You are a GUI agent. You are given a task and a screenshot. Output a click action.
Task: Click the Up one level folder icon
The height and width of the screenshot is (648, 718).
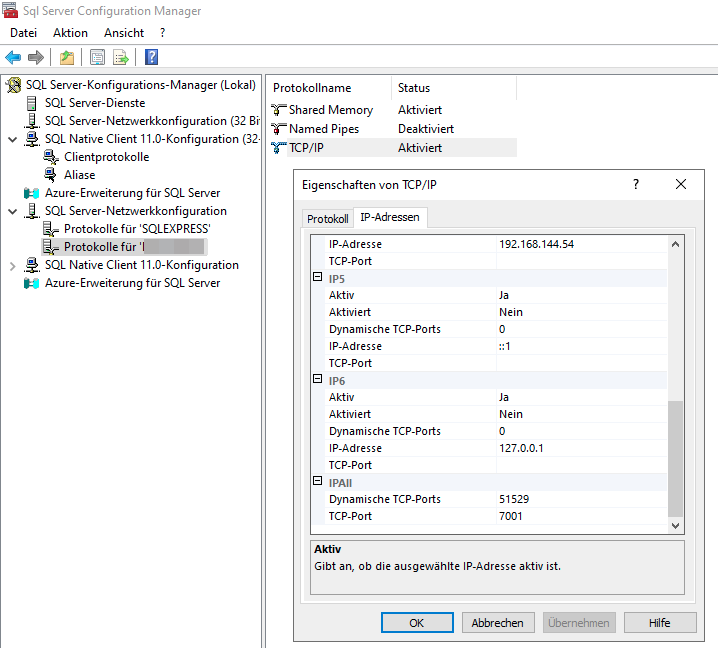(x=67, y=57)
